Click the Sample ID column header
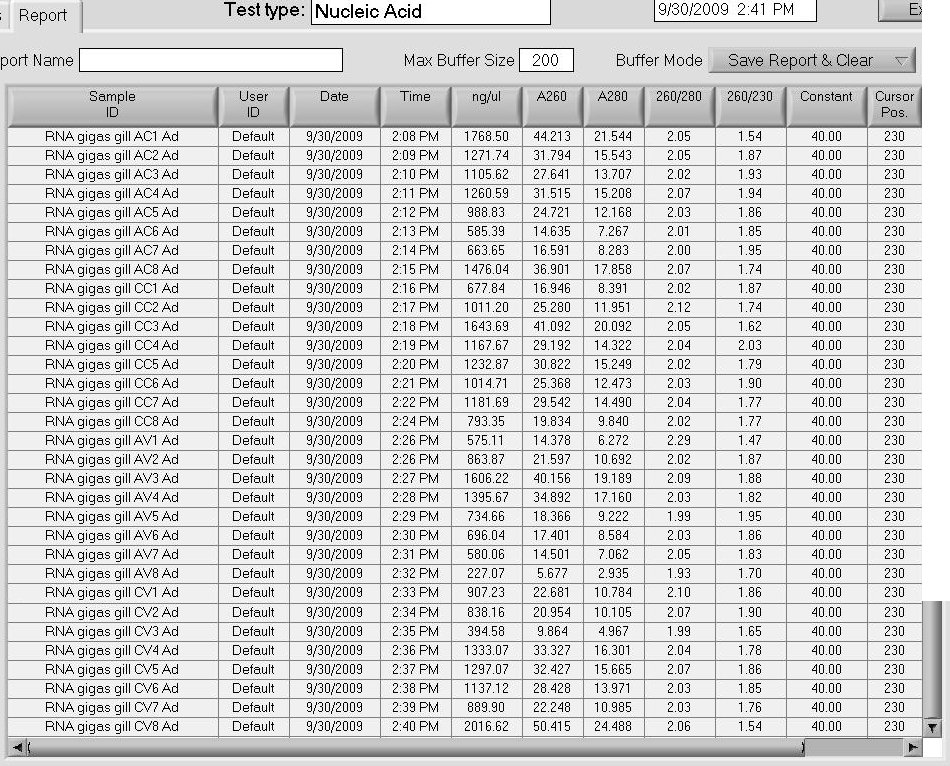This screenshot has width=950, height=766. tap(112, 105)
